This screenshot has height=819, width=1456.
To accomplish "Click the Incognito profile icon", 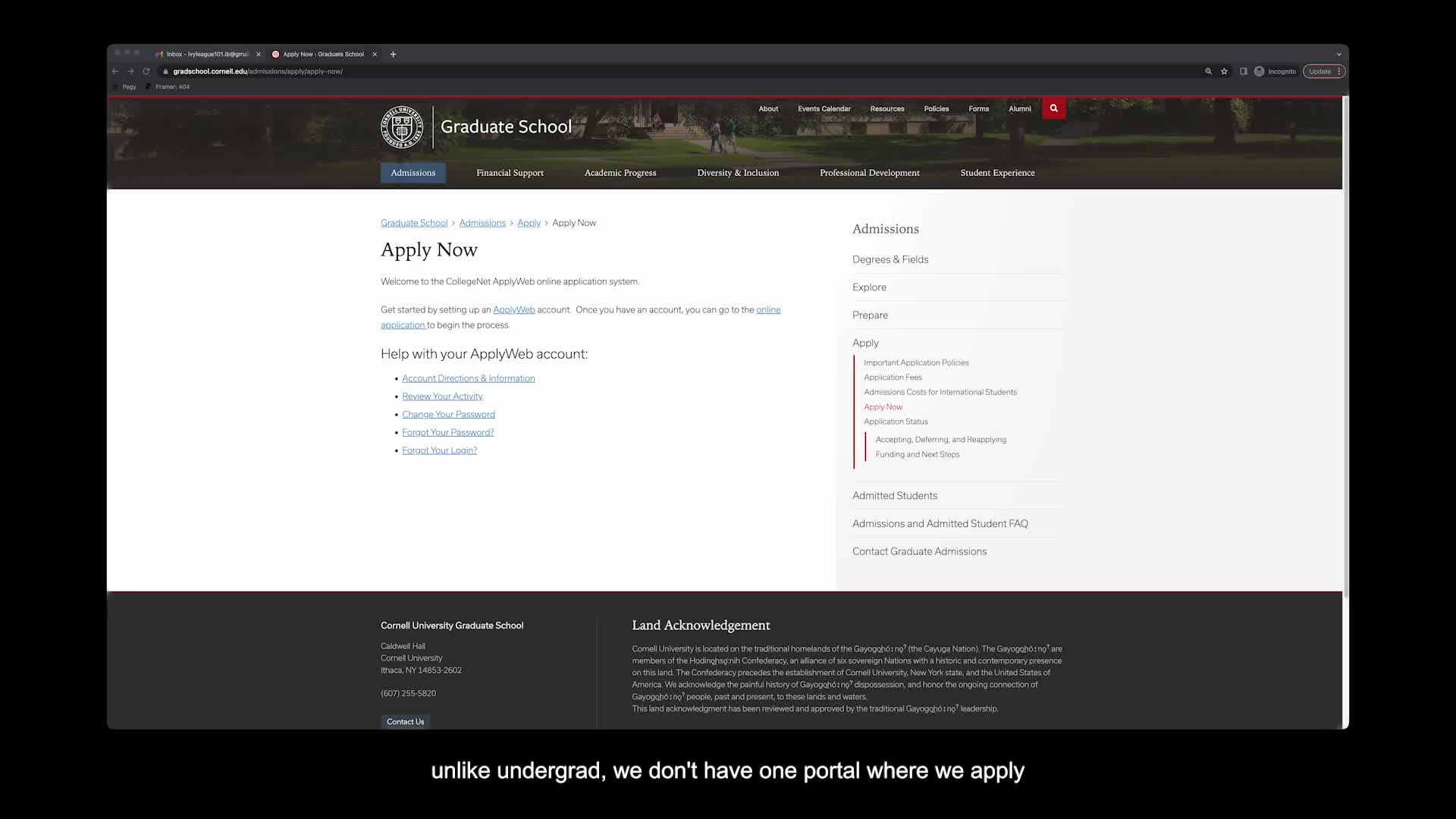I will pyautogui.click(x=1260, y=71).
